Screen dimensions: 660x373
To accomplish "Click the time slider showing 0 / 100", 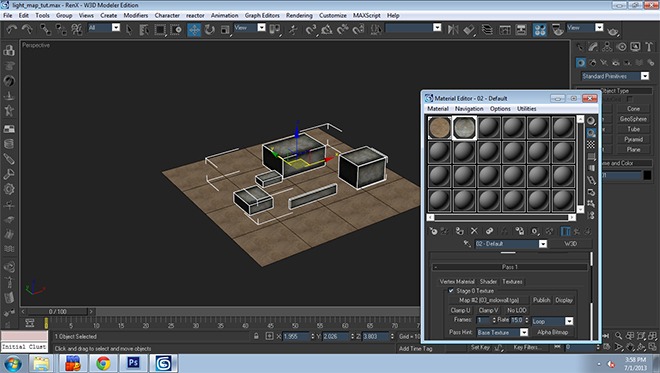I will [58, 312].
